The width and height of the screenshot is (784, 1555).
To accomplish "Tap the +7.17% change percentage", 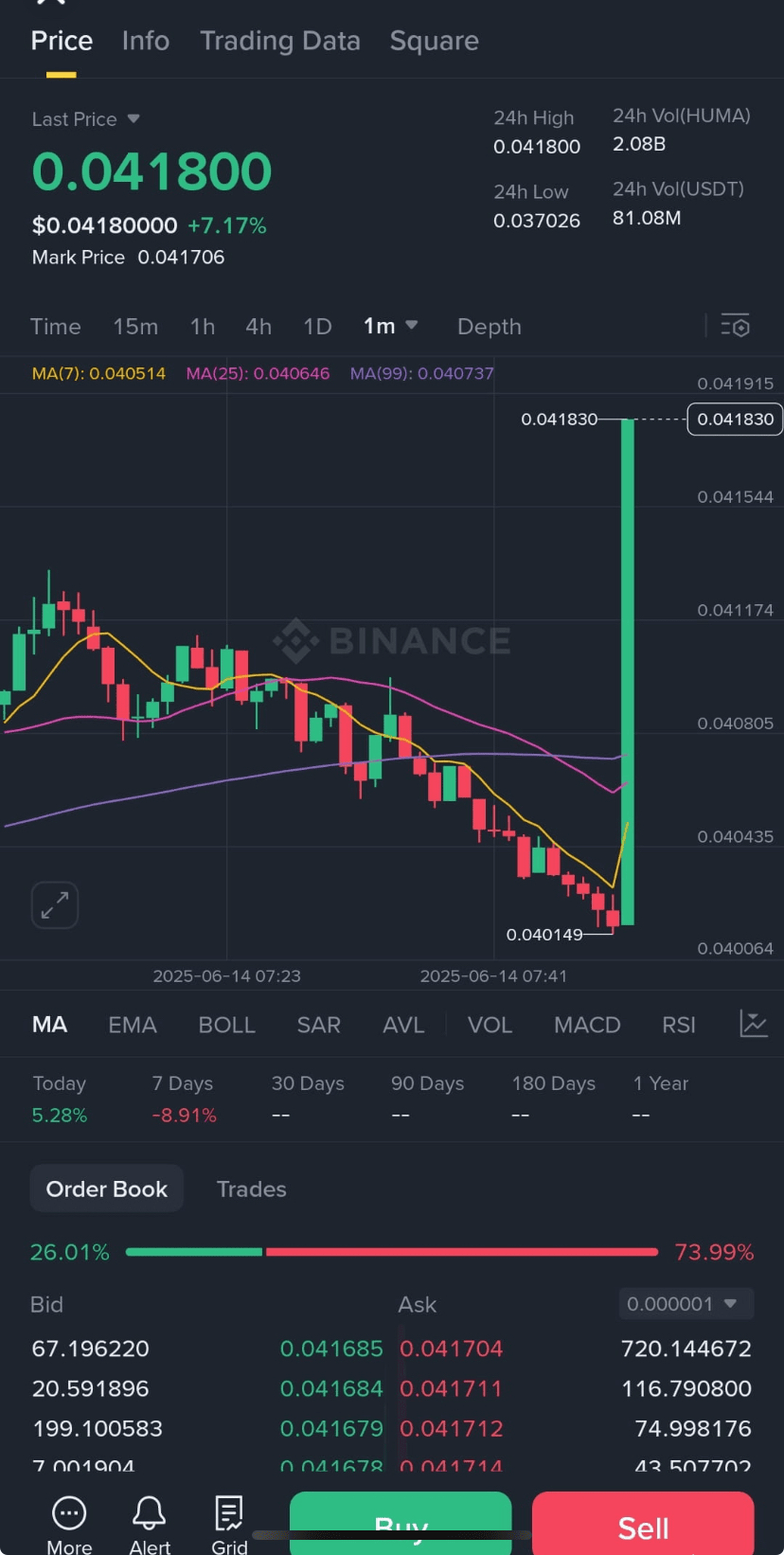I will [227, 225].
